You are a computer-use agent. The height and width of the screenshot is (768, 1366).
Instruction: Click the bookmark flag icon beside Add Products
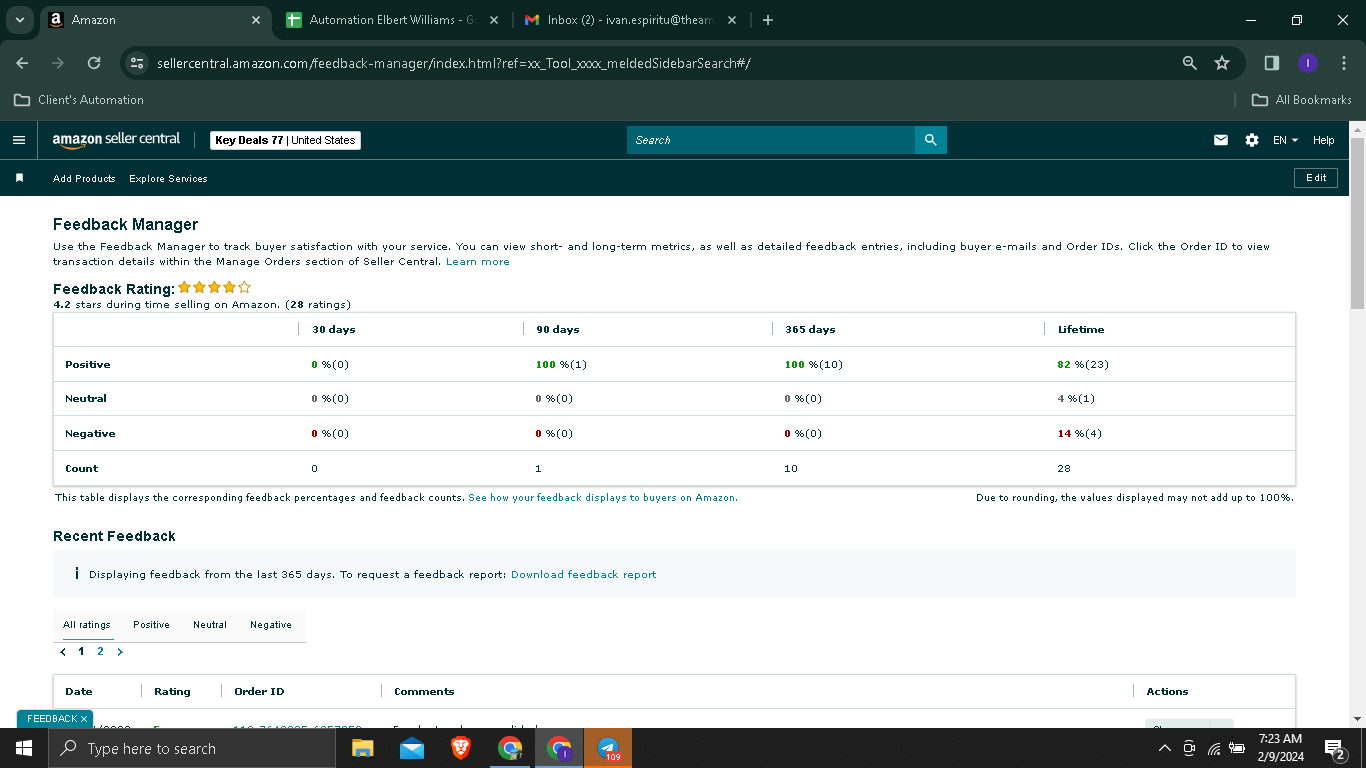click(19, 178)
